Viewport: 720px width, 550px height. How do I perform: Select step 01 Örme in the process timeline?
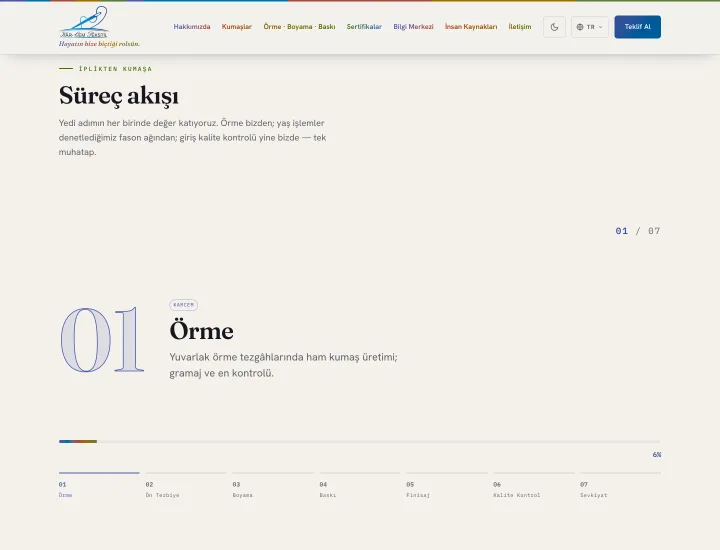tap(99, 486)
